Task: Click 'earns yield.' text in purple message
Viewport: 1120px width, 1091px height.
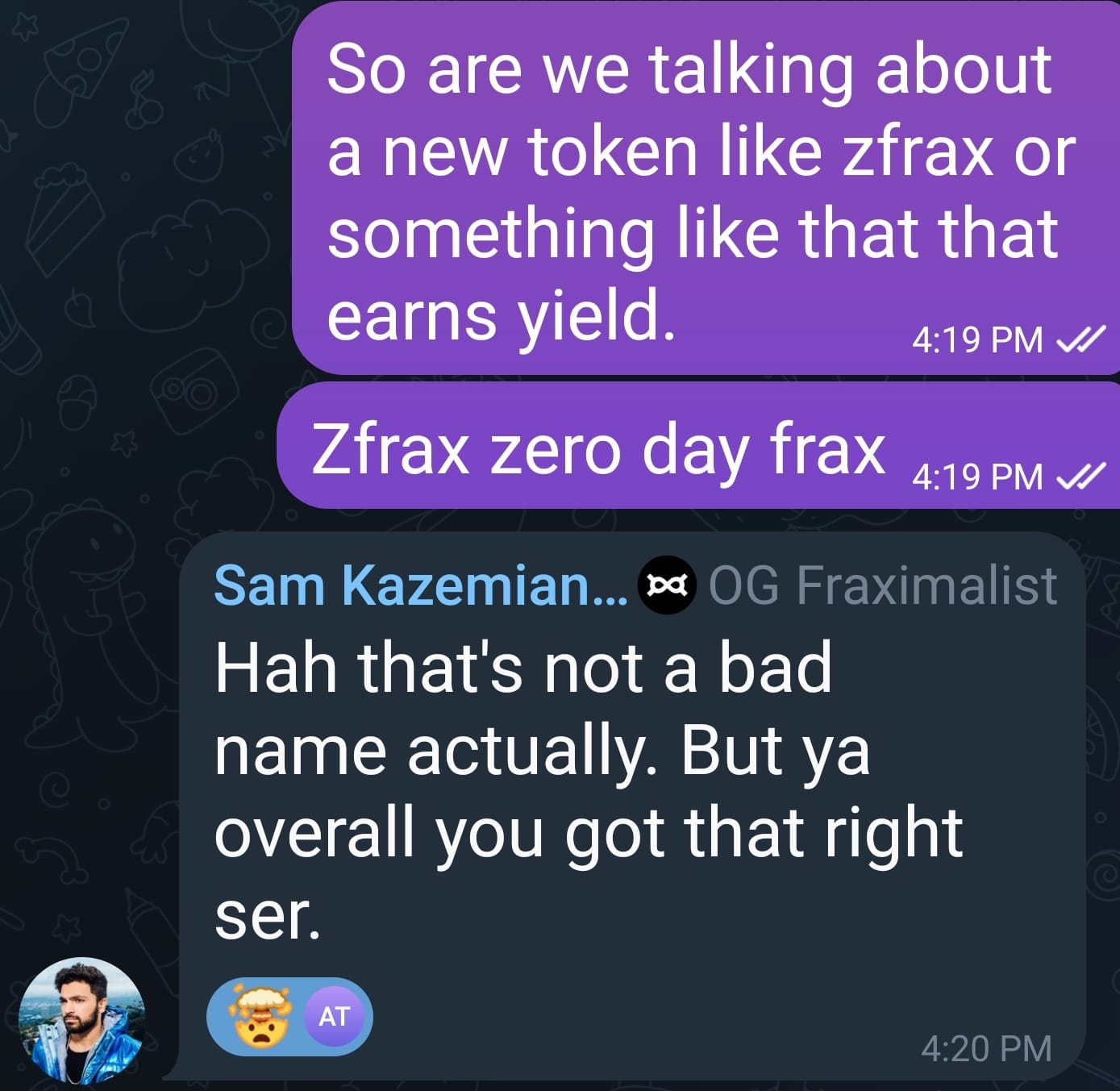Action: [x=500, y=315]
